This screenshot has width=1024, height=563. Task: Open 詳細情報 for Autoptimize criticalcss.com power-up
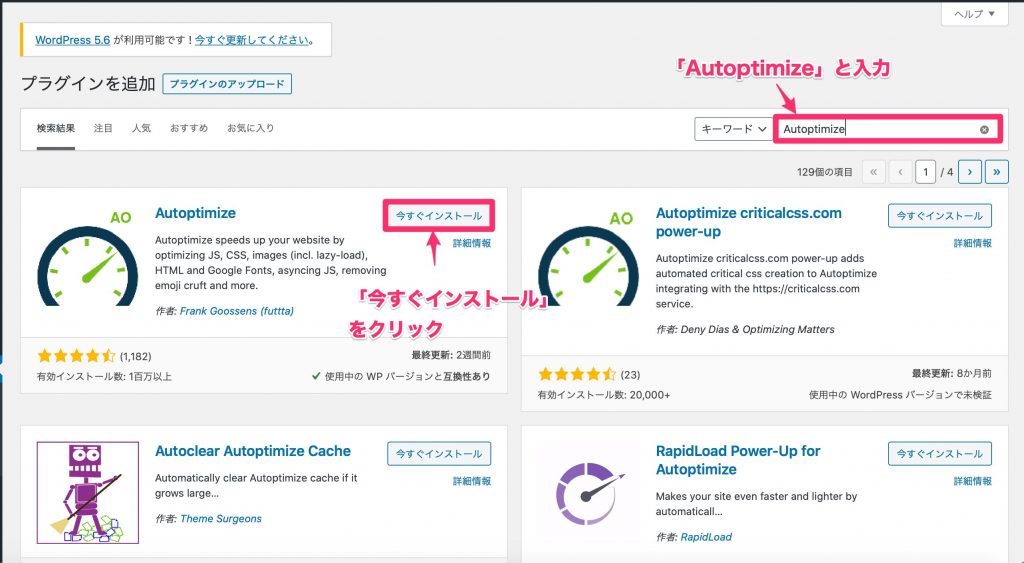[972, 243]
